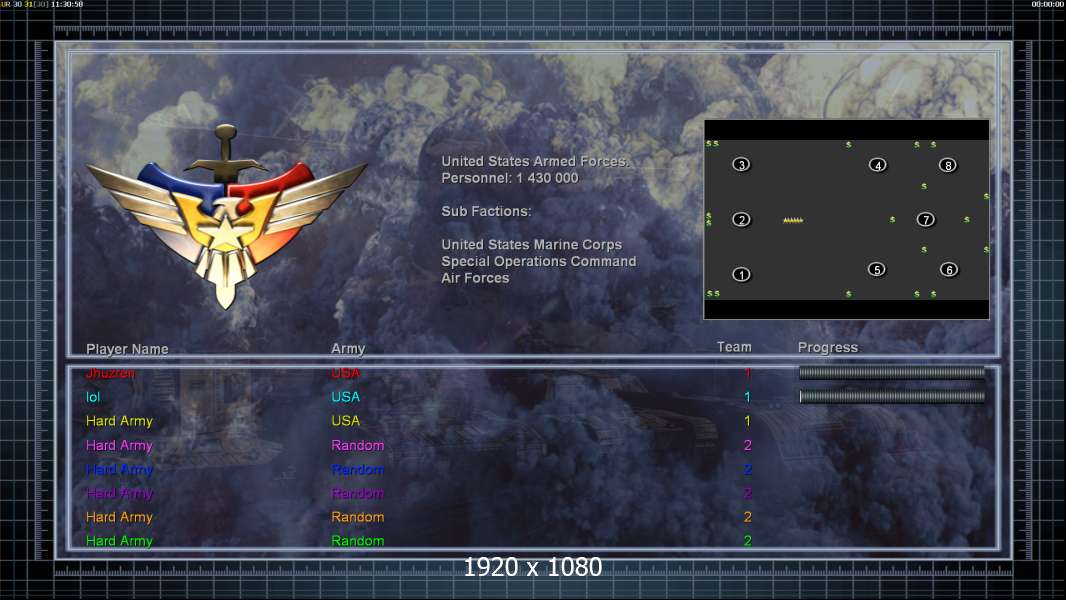
Task: Click the orange Random army entry
Action: click(358, 516)
